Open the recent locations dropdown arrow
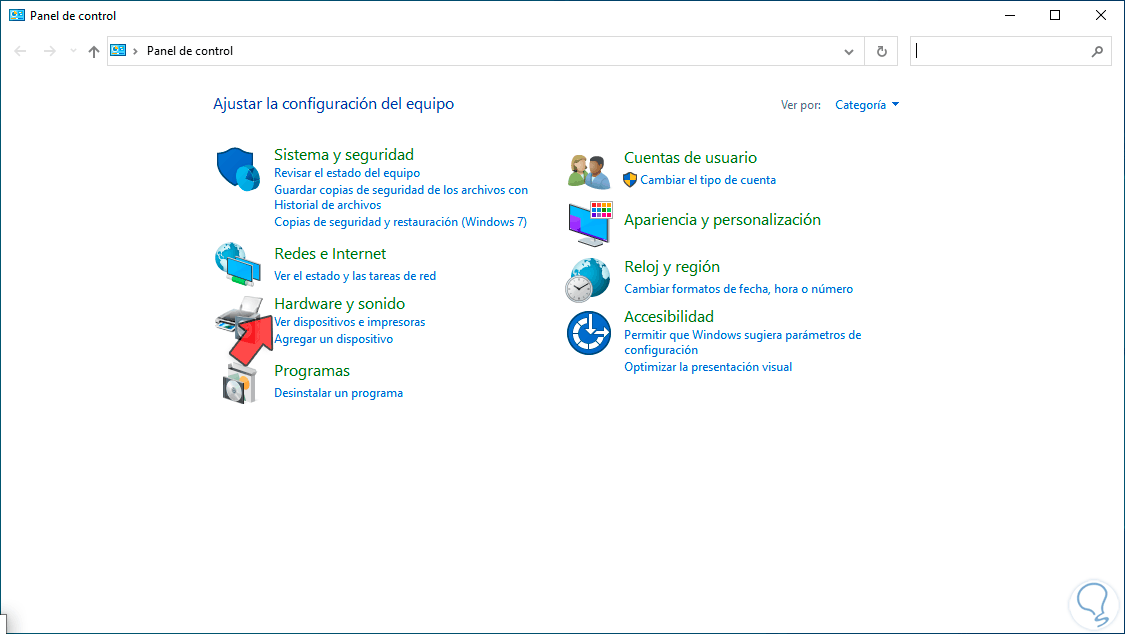 73,51
